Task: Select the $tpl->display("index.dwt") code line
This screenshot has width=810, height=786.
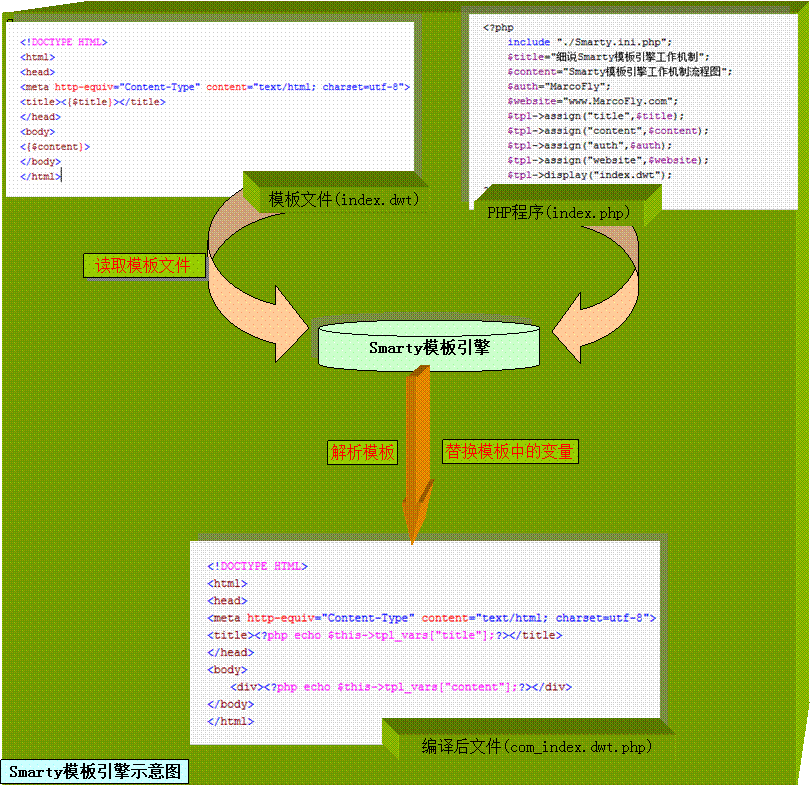Action: point(589,175)
